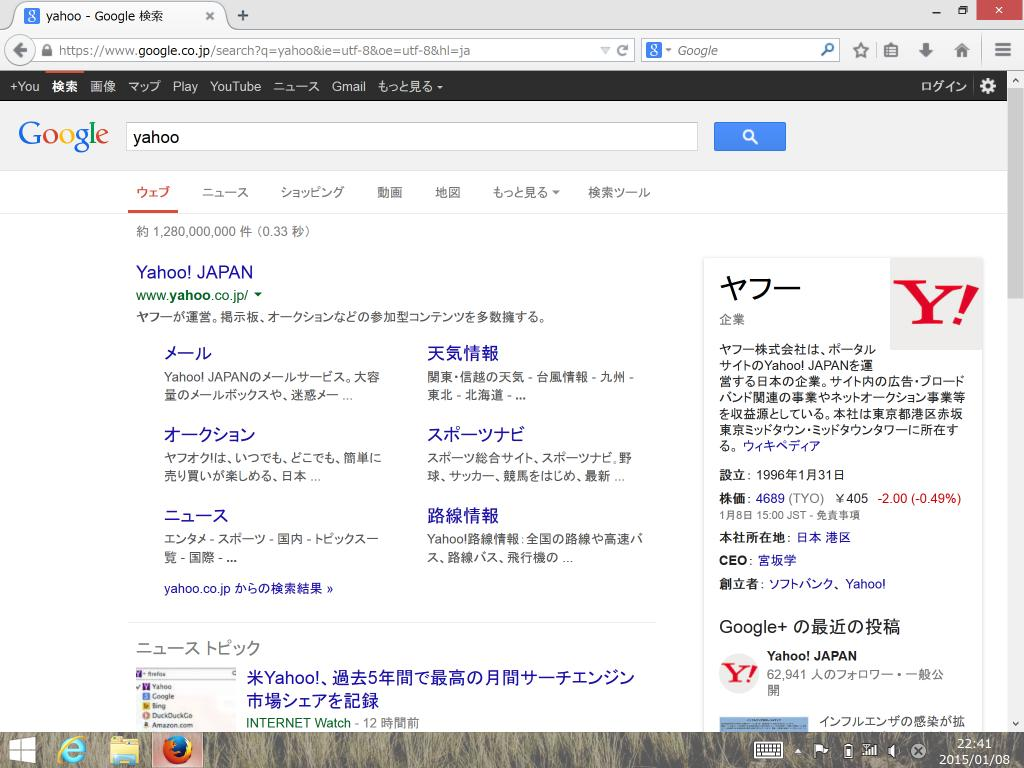
Task: Open the 天気情報 sitelink
Action: (462, 353)
